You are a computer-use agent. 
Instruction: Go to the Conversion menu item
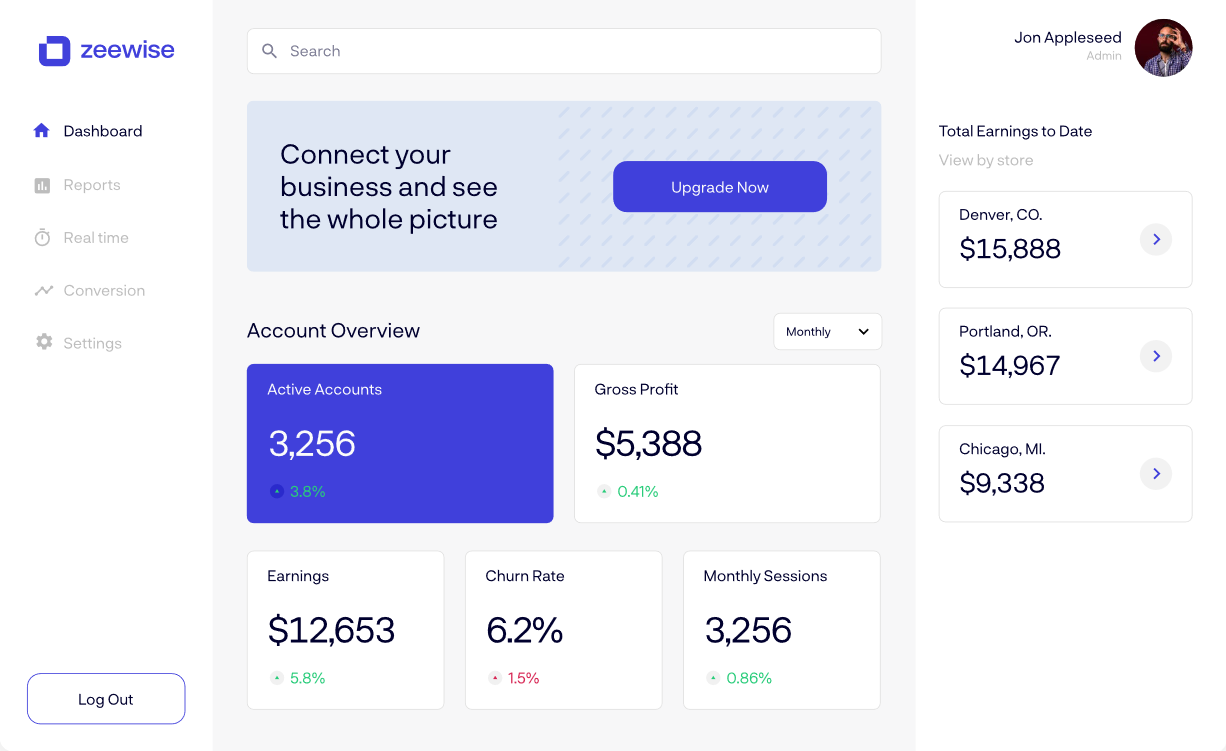coord(104,291)
